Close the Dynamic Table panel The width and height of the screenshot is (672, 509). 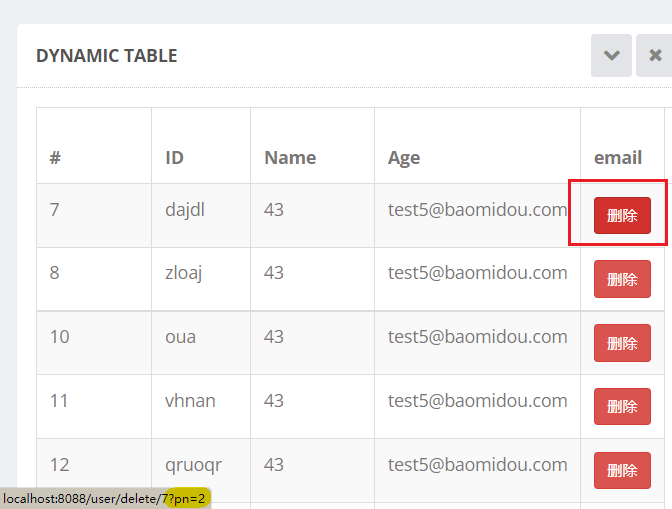[x=655, y=56]
